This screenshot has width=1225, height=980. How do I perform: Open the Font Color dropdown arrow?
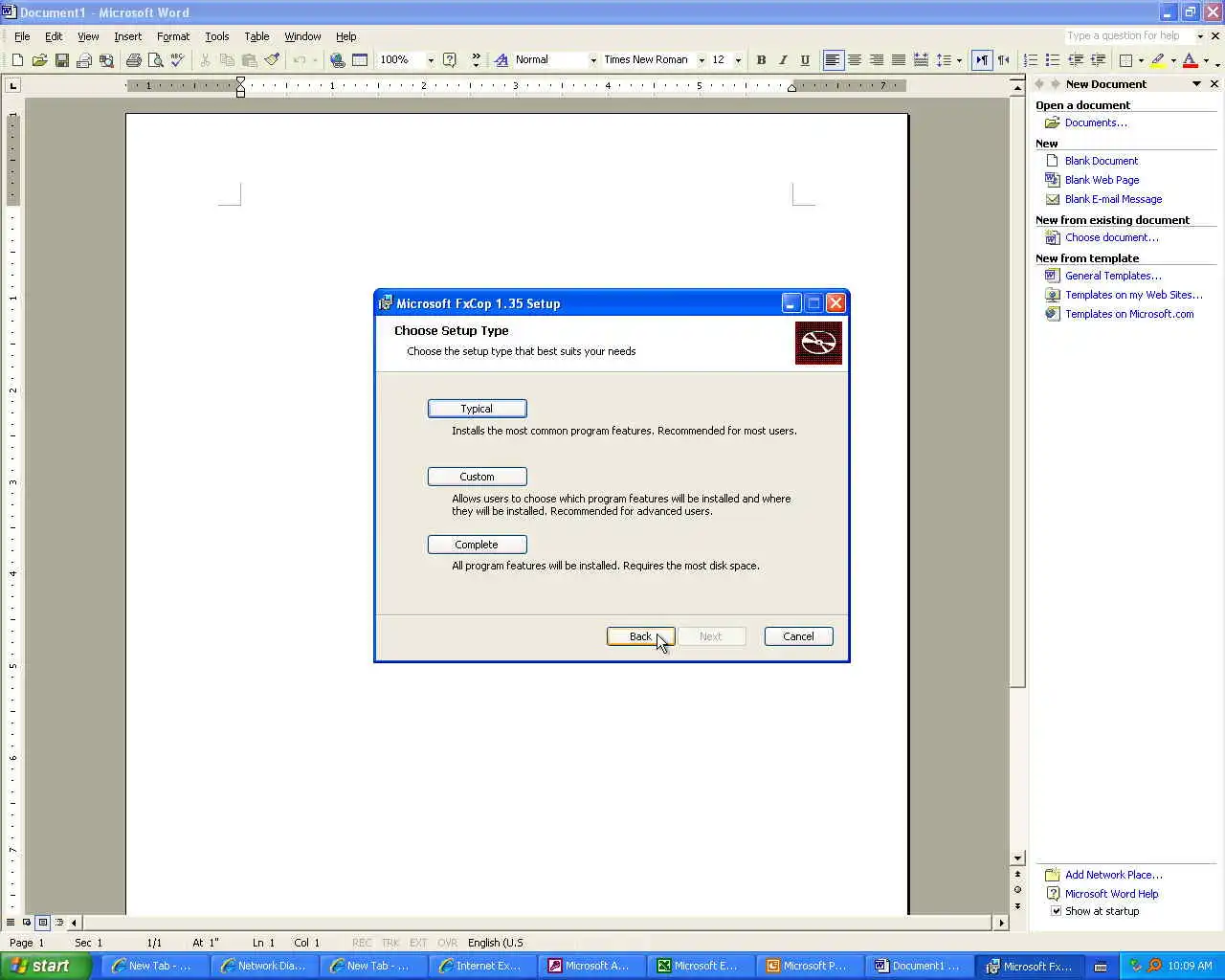click(x=1206, y=60)
